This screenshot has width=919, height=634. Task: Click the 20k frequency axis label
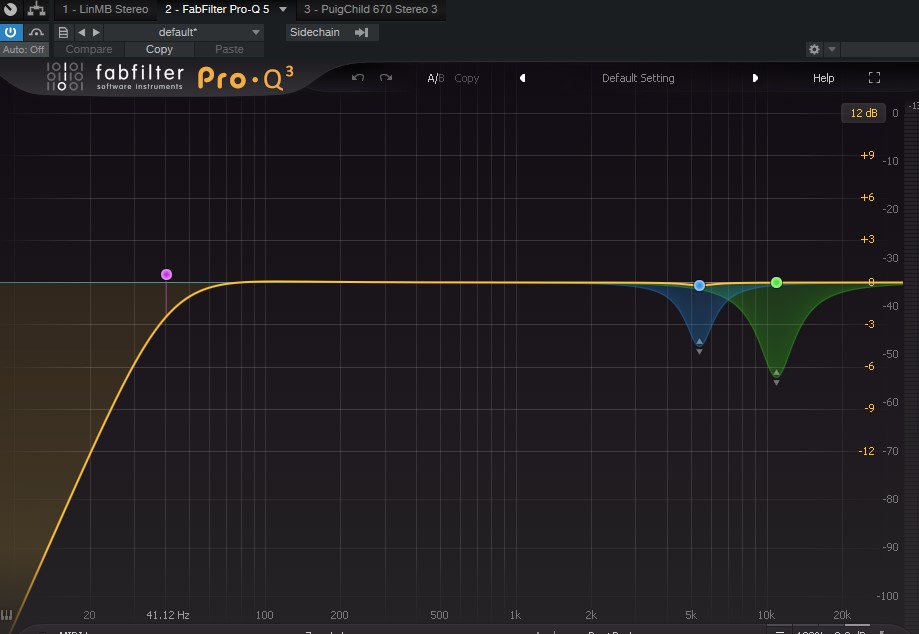(842, 615)
